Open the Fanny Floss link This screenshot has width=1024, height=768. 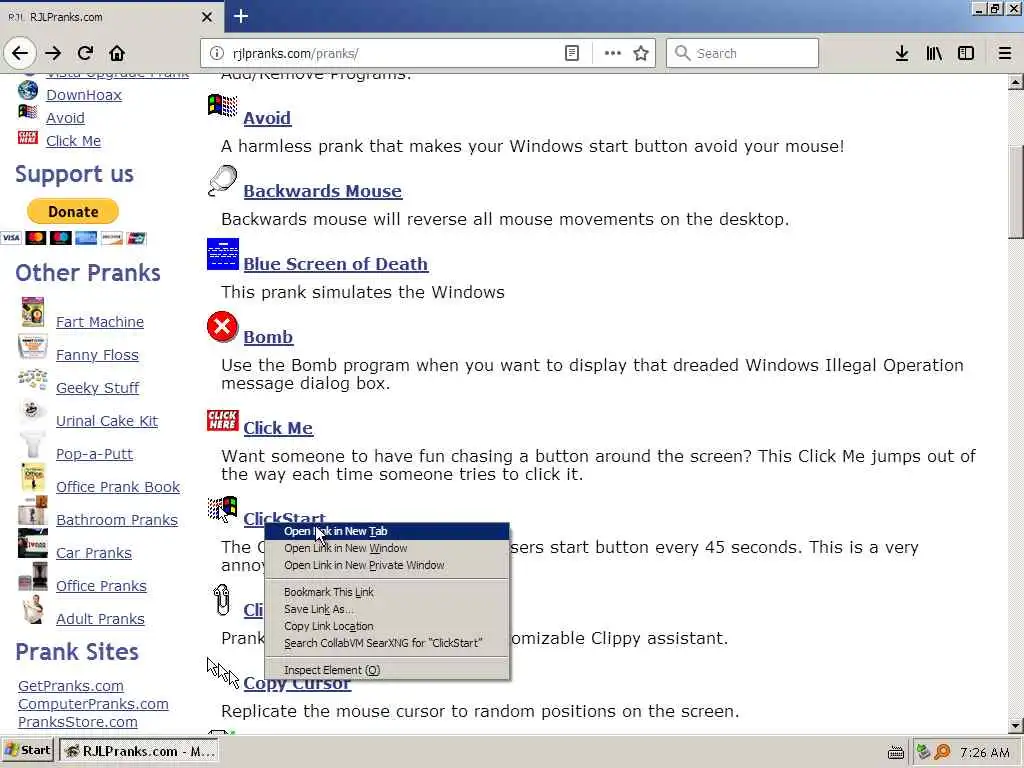(97, 355)
